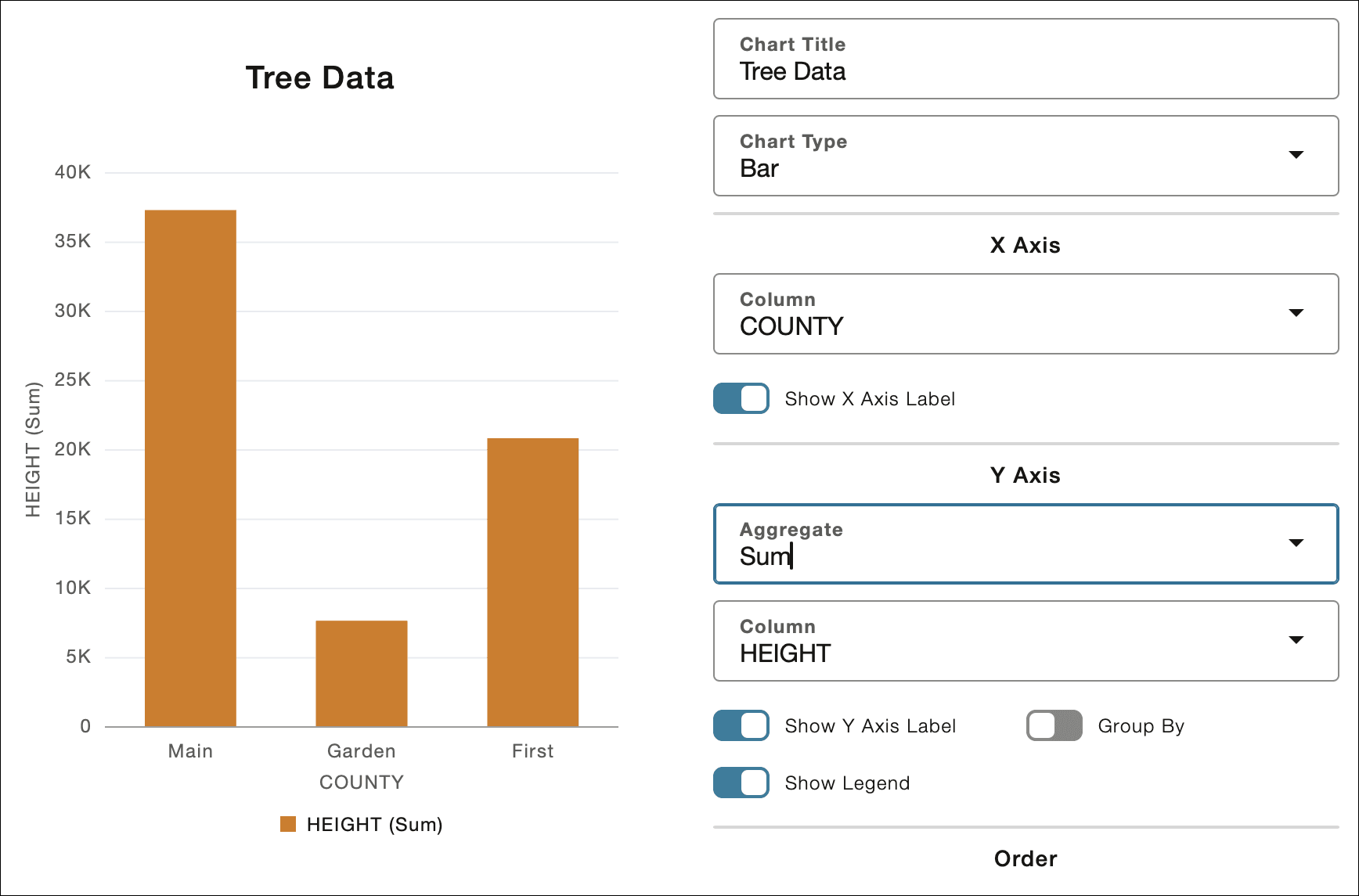Screen dimensions: 1359x896
Task: Click the COUNTY x-axis title
Action: 361,782
